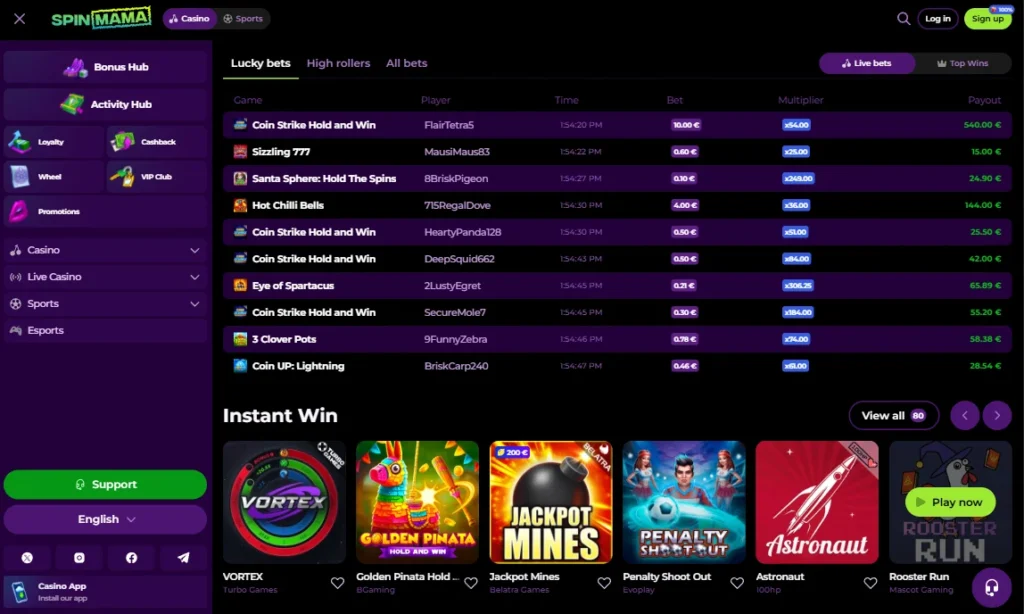
Task: Open the English language dropdown
Action: tap(105, 519)
